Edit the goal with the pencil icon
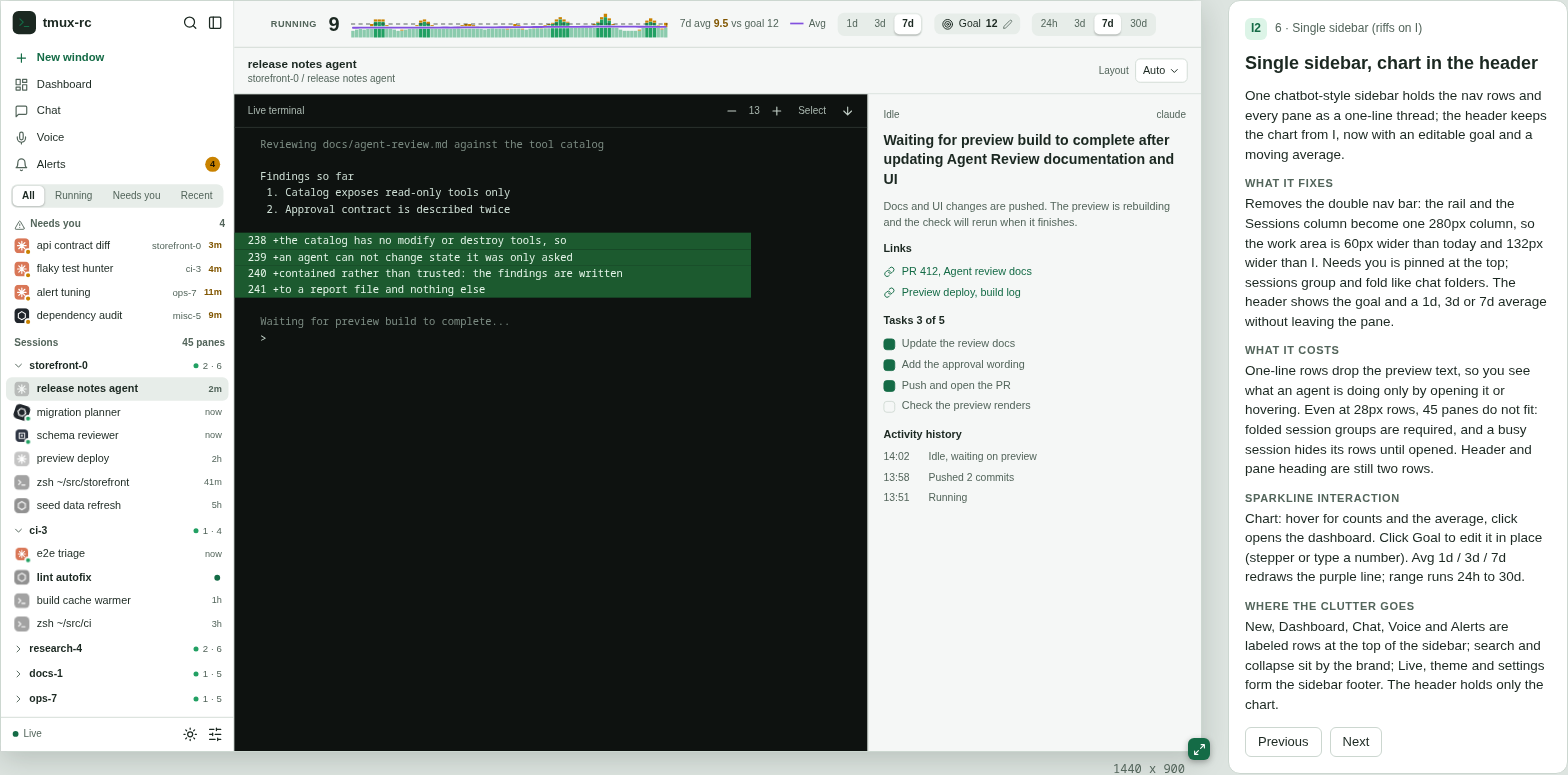Screen dimensions: 1568x775 point(1007,24)
